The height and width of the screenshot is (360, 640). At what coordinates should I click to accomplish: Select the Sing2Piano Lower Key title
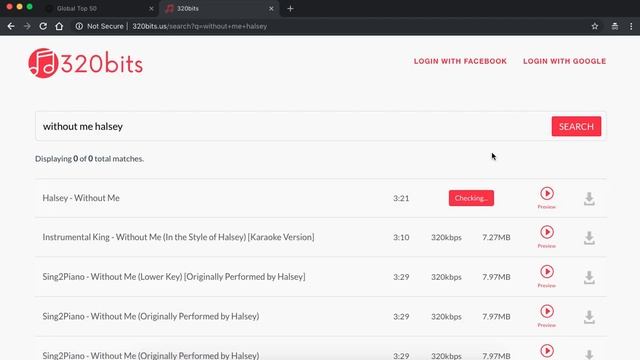(x=174, y=277)
